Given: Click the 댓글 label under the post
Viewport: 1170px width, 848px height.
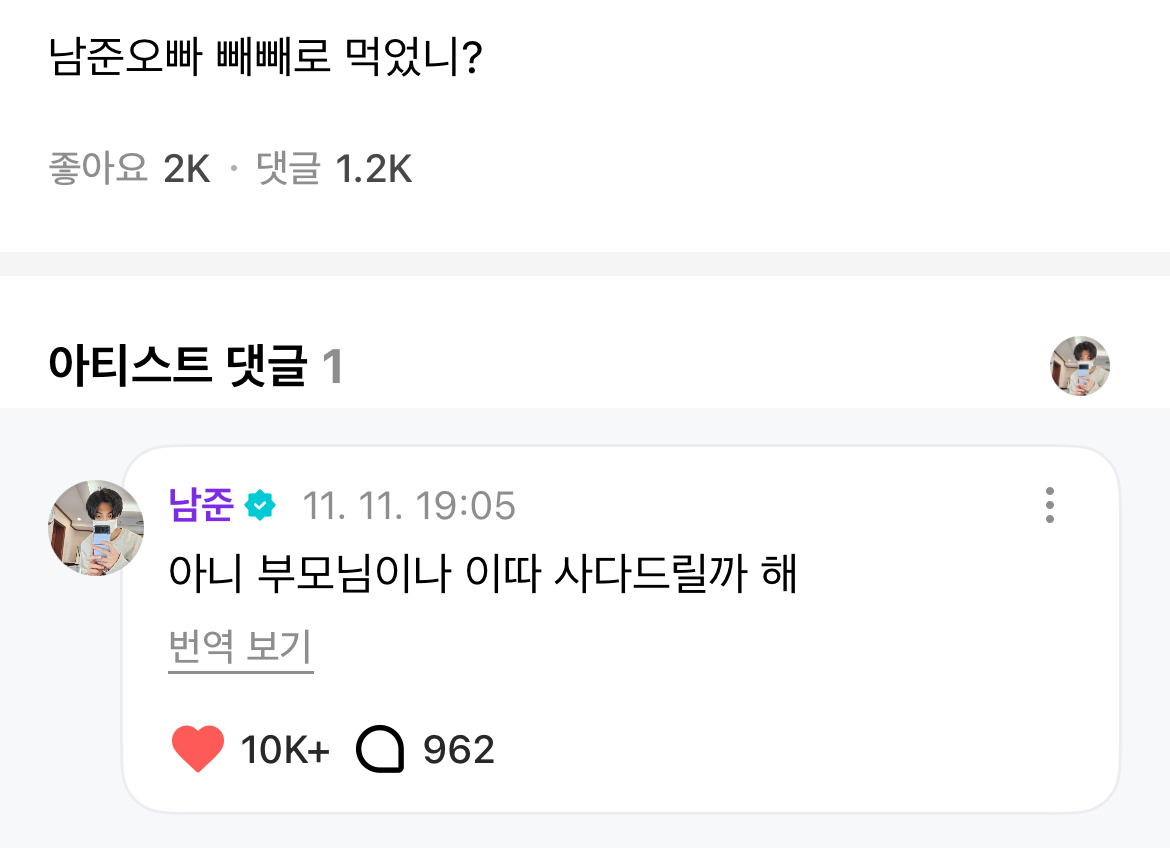Looking at the screenshot, I should (x=288, y=170).
